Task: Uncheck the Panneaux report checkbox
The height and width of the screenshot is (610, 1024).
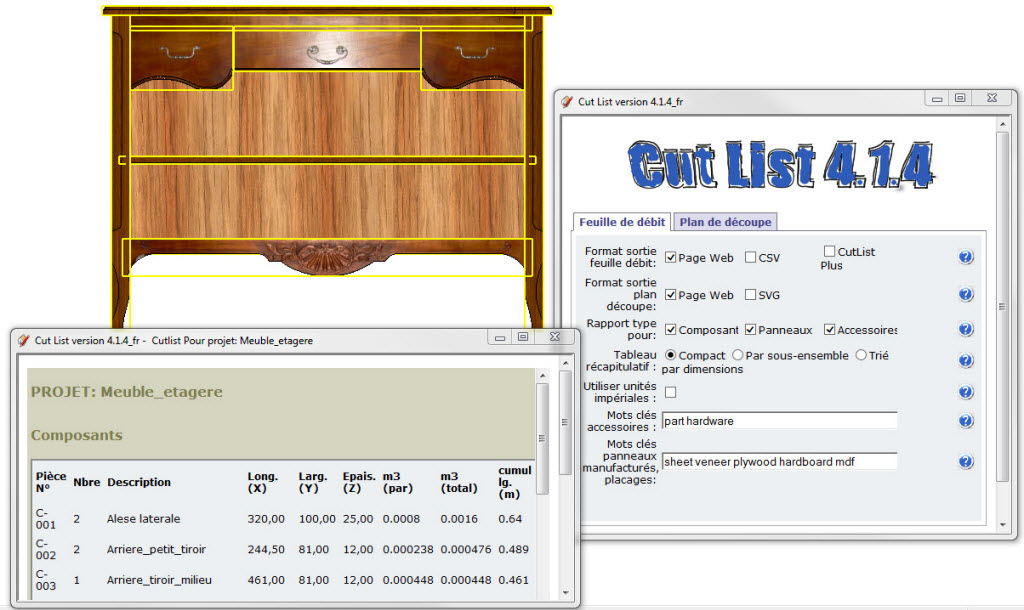Action: (x=750, y=330)
